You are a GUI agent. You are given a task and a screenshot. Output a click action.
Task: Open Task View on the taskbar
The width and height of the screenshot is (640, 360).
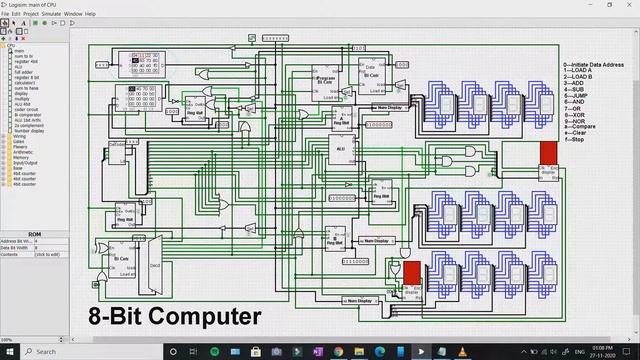click(193, 351)
